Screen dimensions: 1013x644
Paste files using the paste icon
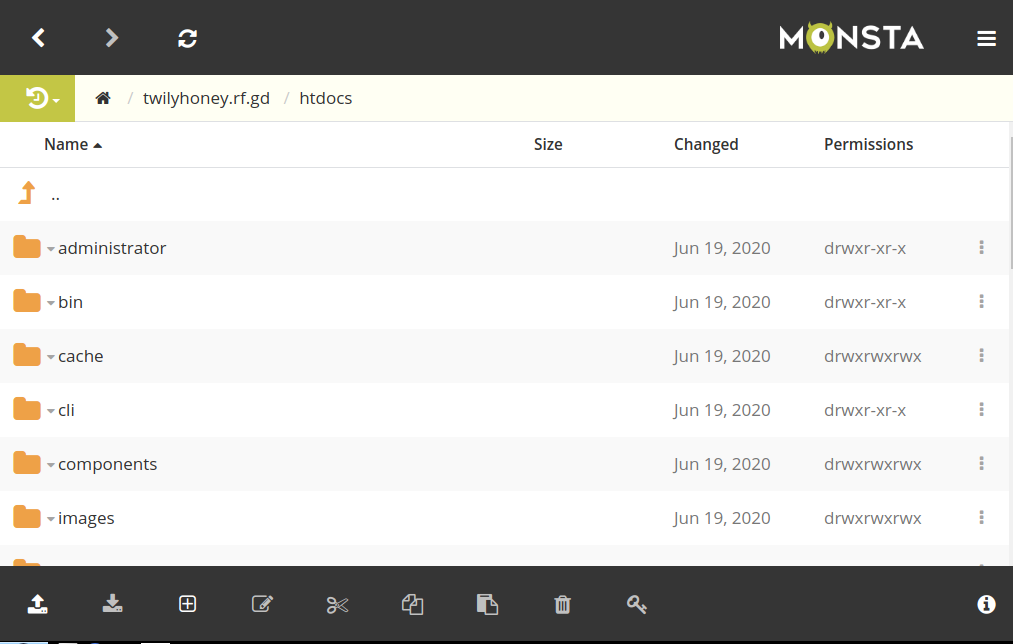click(487, 604)
